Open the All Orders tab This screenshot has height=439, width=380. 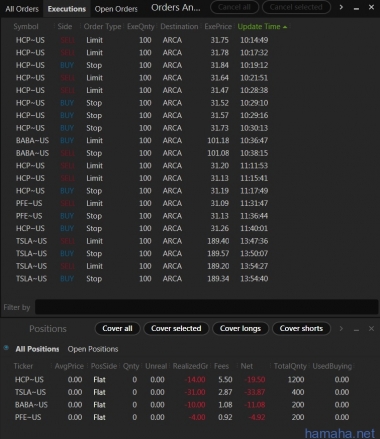coord(22,9)
